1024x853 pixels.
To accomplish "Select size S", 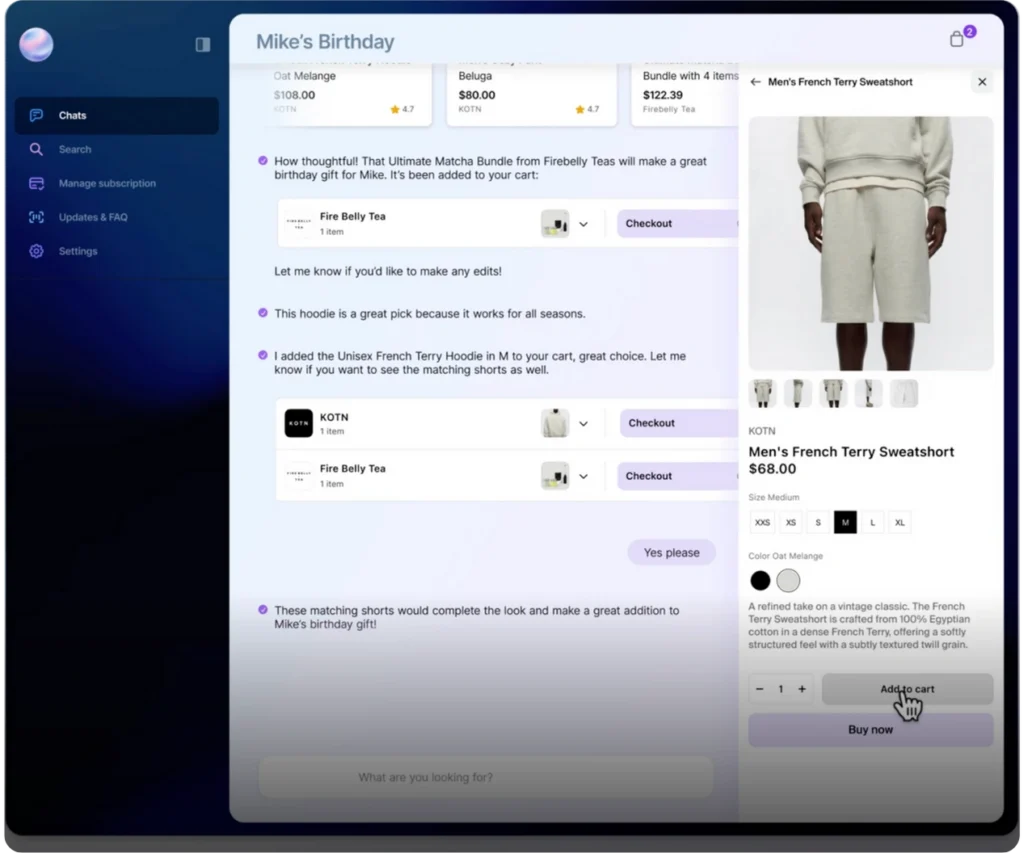I will 818,523.
